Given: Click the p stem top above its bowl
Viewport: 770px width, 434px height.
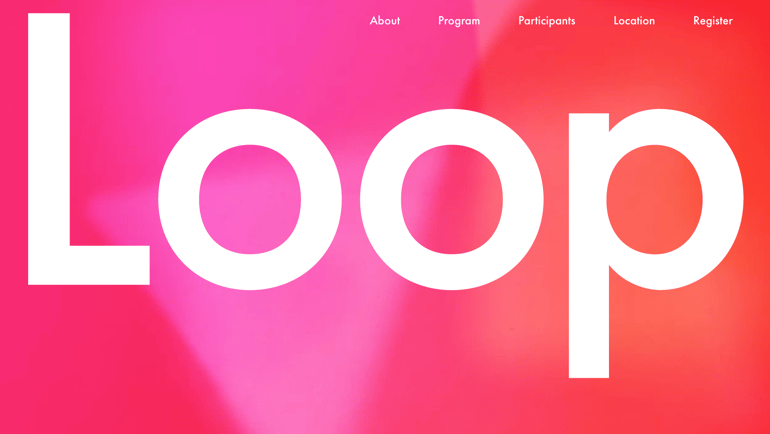Looking at the screenshot, I should (x=589, y=123).
